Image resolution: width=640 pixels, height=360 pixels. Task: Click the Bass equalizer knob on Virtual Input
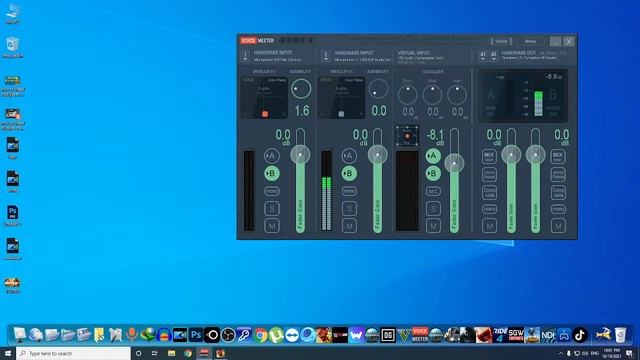click(x=407, y=95)
